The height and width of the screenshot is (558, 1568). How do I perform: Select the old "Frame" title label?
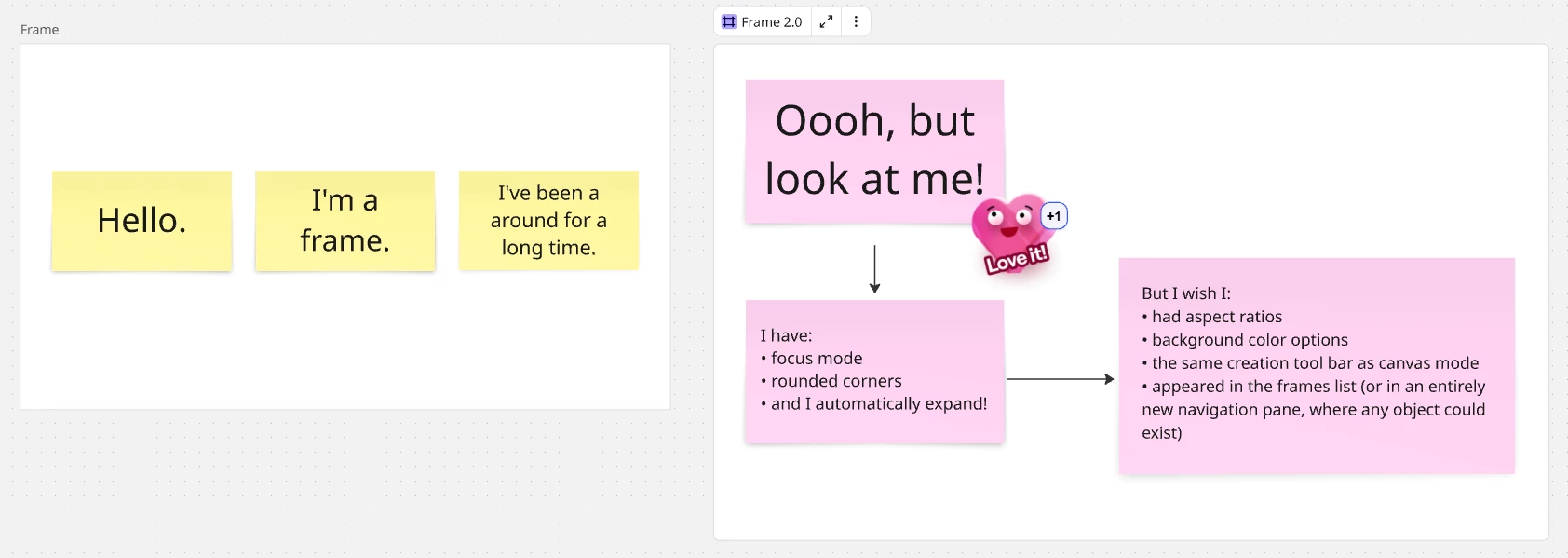[x=39, y=30]
